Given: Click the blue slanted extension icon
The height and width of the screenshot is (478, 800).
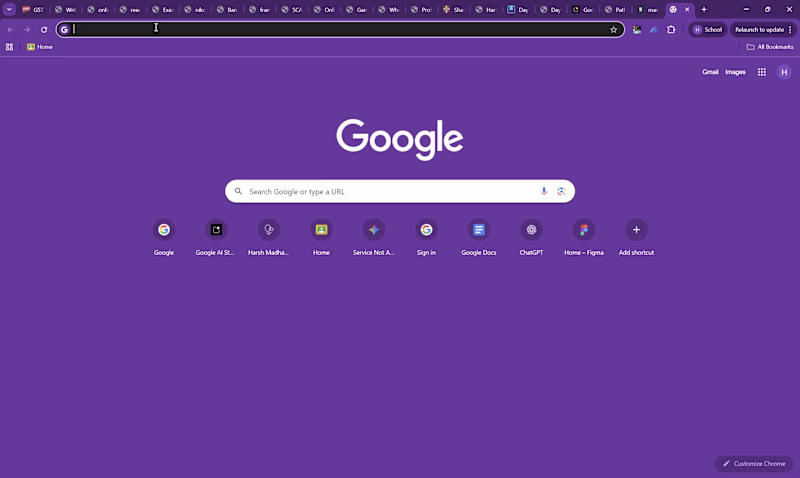Looking at the screenshot, I should [654, 30].
